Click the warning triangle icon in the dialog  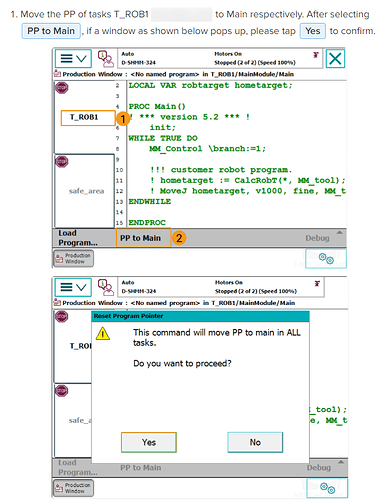point(103,333)
